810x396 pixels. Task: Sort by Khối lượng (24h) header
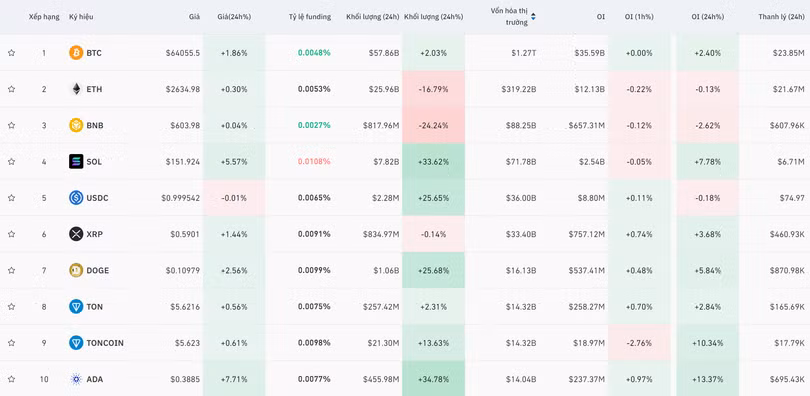tap(372, 17)
